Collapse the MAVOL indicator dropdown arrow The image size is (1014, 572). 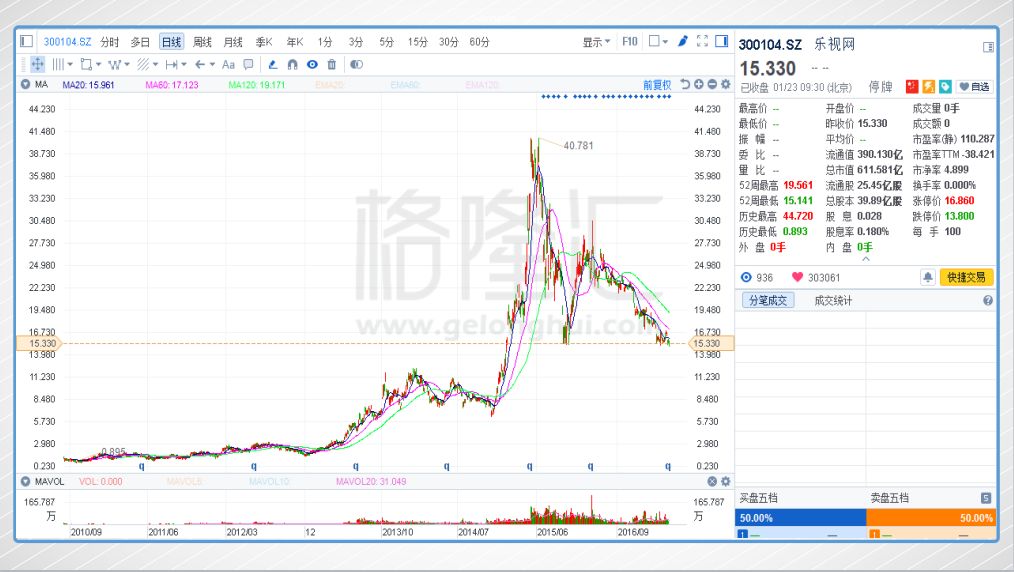point(25,482)
